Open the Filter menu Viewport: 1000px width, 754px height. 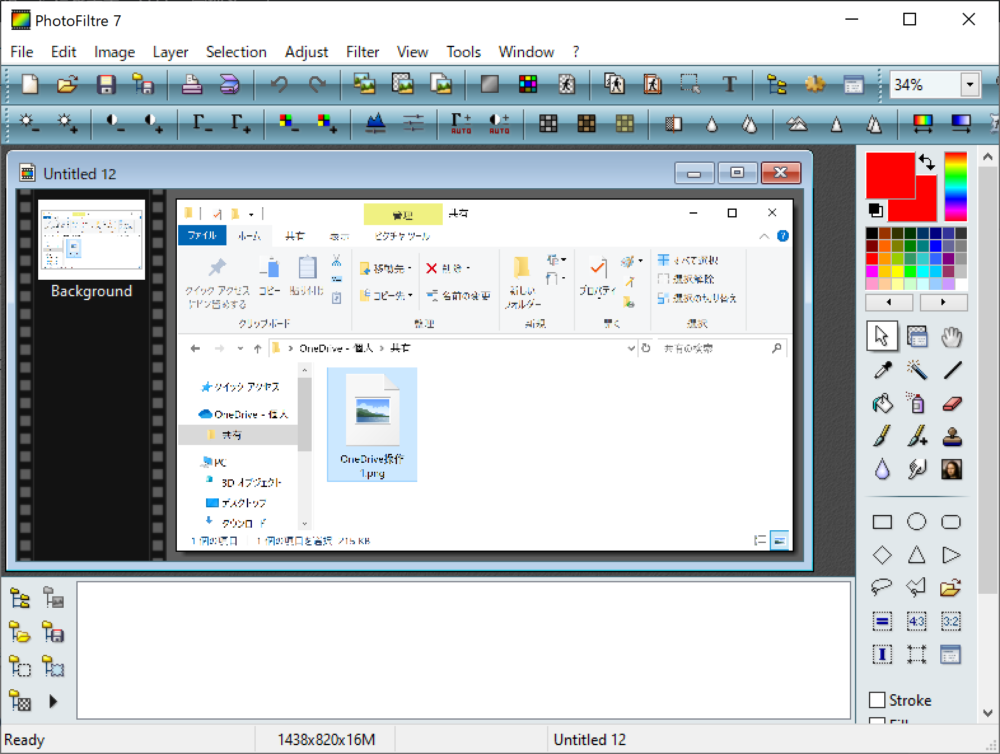coord(362,52)
